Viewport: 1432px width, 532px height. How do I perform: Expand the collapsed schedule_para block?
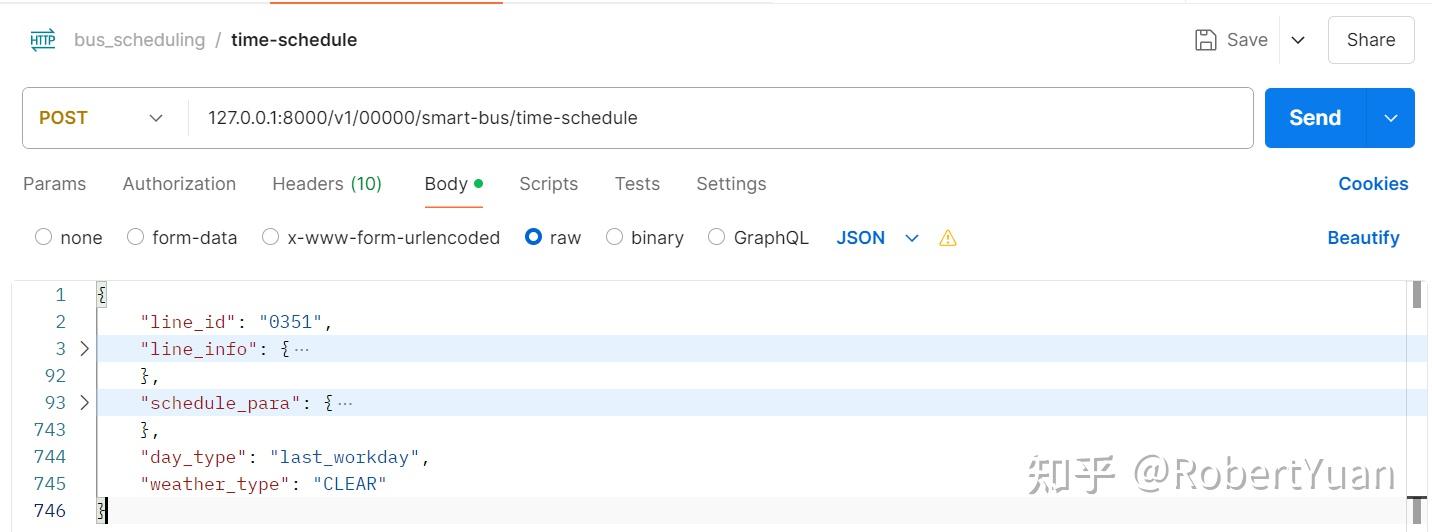tap(84, 403)
